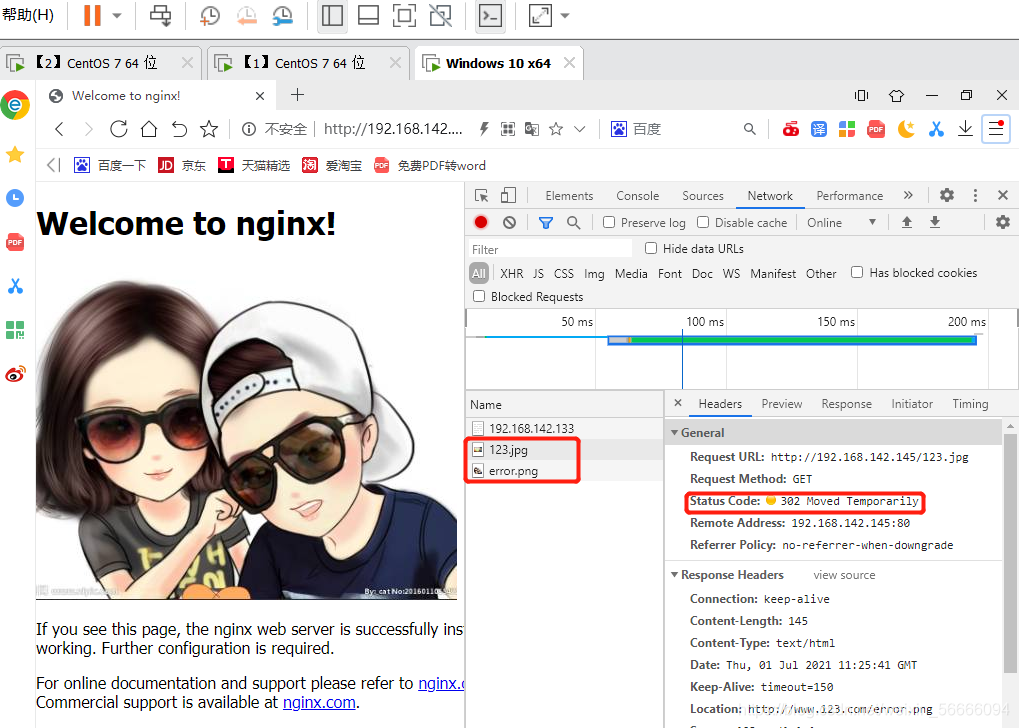Open the Timing tab of the request
The width and height of the screenshot is (1019, 728).
[970, 404]
